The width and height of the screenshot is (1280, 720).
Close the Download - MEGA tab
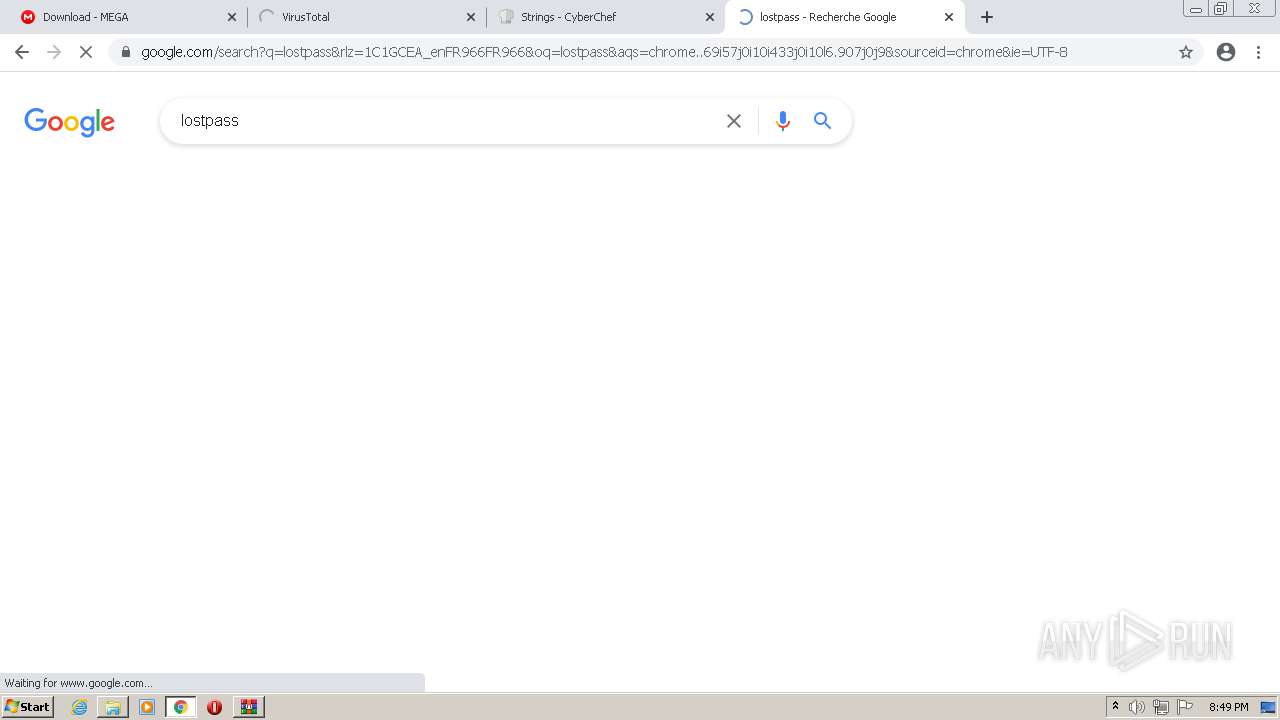point(232,17)
